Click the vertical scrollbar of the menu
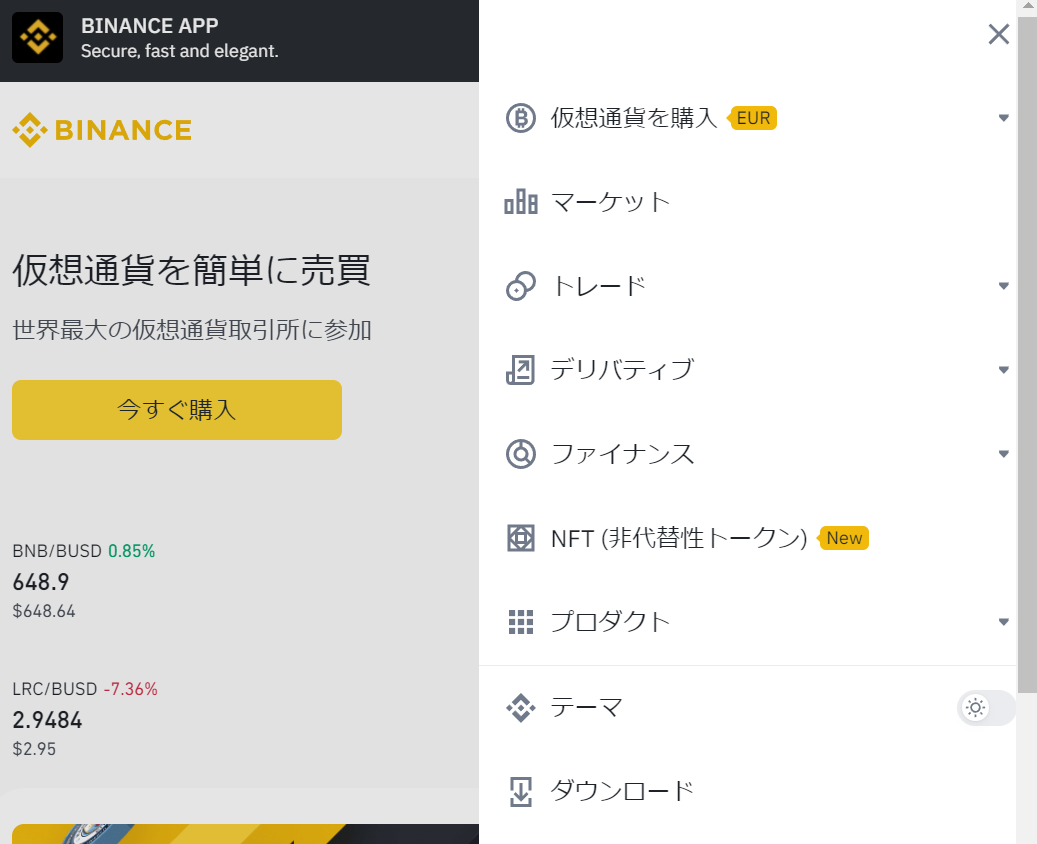 point(1027,351)
